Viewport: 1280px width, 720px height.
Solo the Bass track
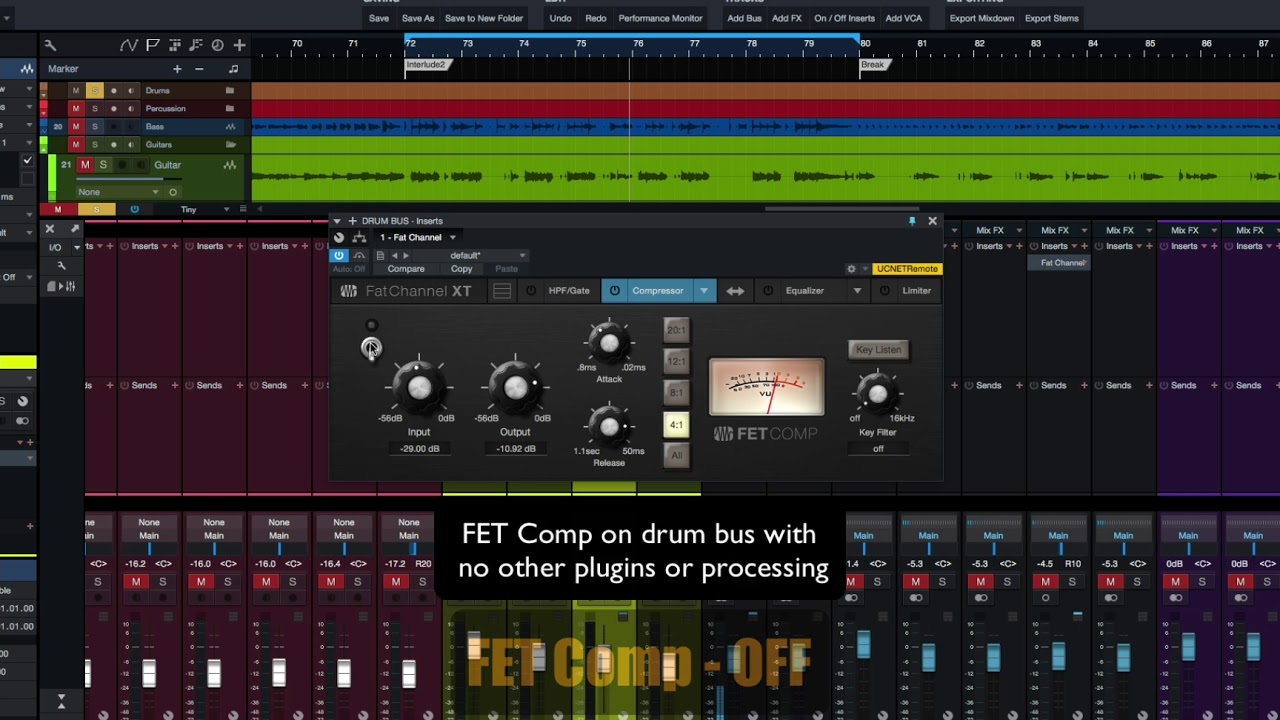(95, 127)
